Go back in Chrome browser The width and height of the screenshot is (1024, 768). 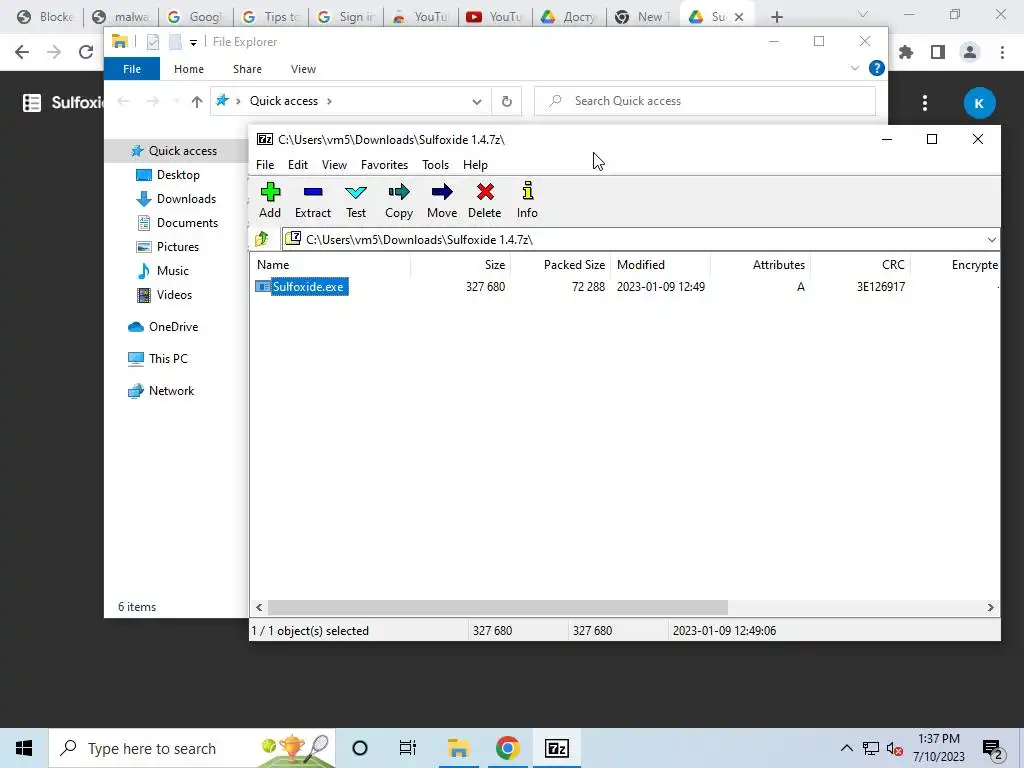pos(22,52)
